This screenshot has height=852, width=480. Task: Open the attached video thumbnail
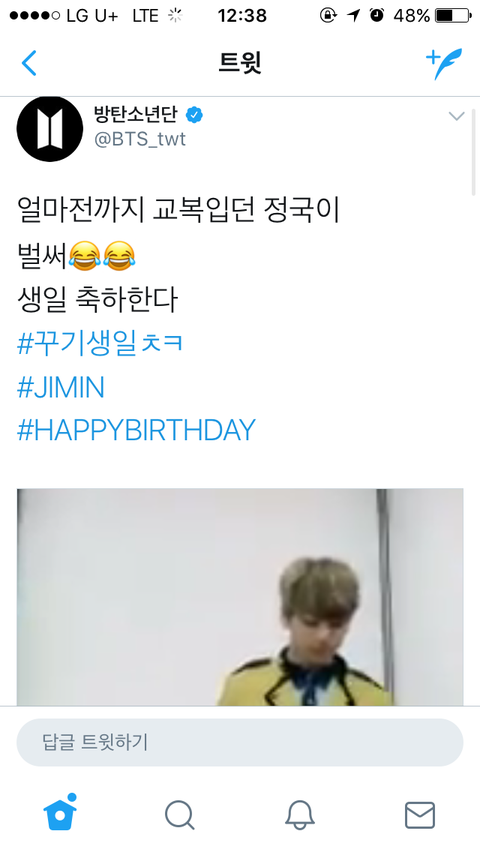click(240, 597)
